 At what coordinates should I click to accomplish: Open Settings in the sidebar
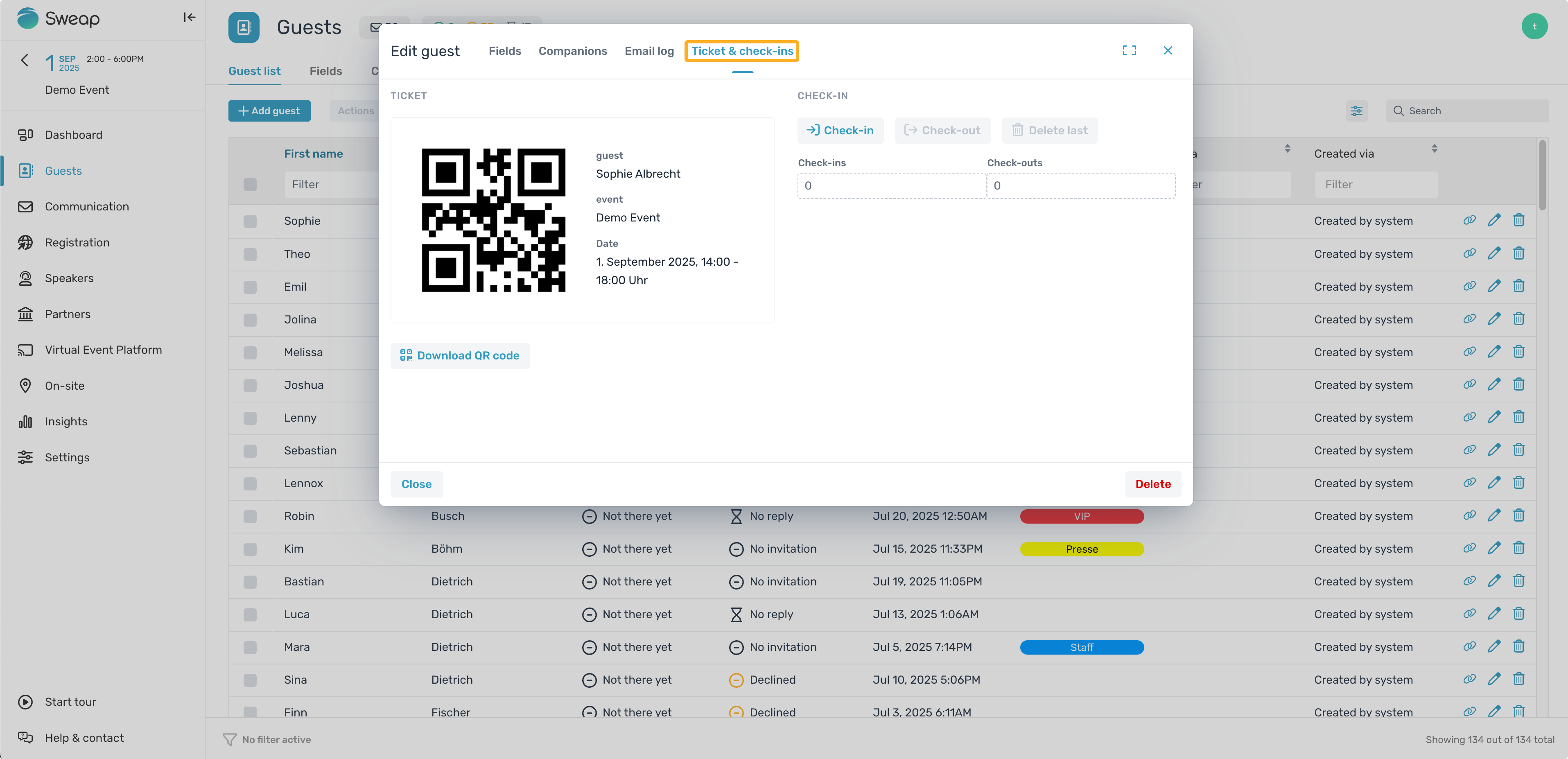click(66, 457)
